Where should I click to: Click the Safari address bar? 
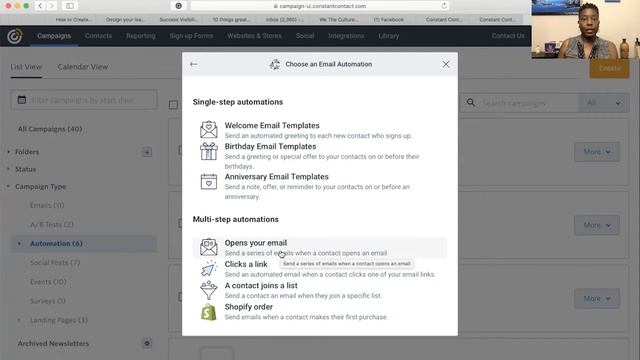320,6
